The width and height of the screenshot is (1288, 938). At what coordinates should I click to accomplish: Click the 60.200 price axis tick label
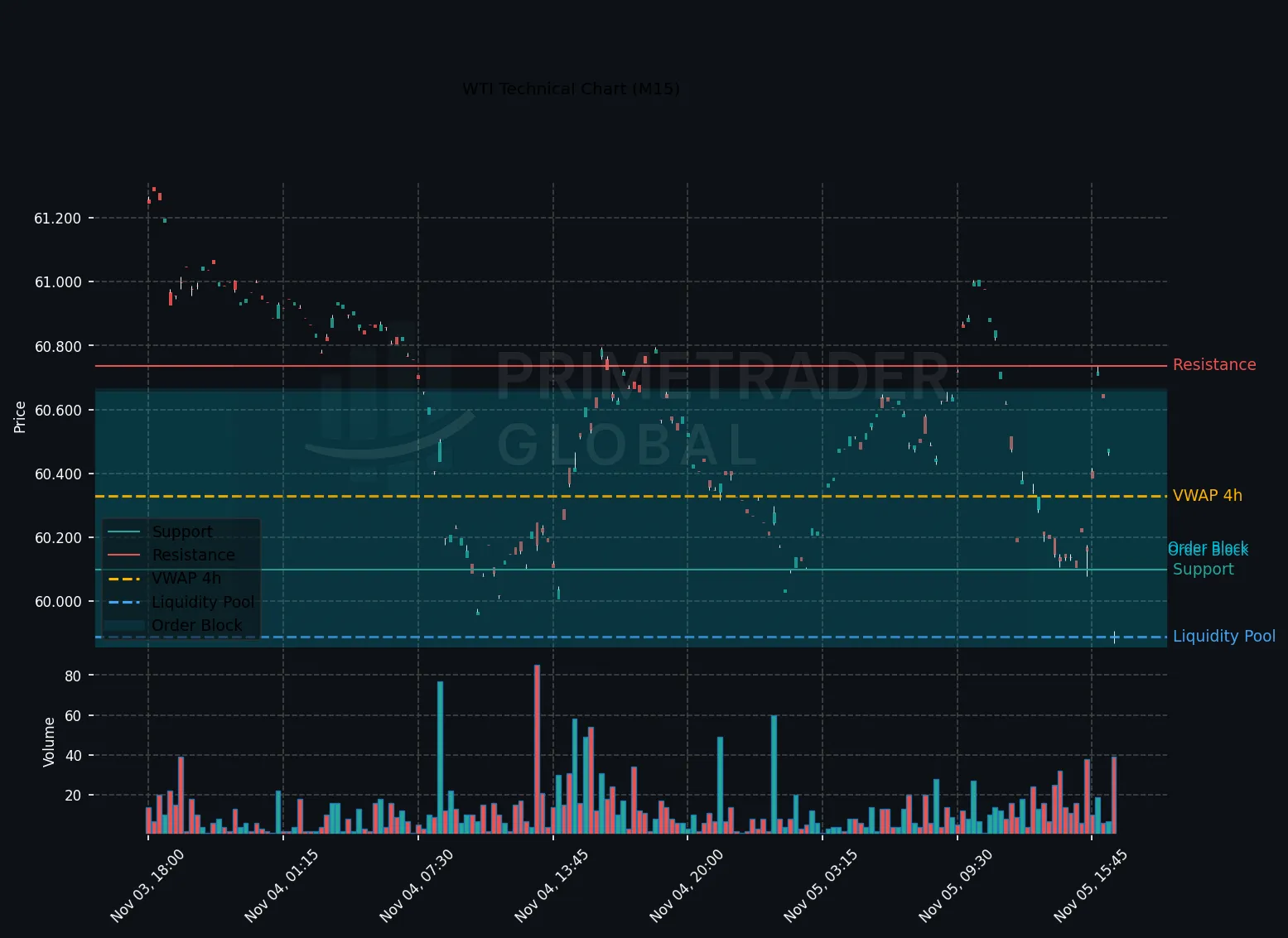tap(58, 538)
